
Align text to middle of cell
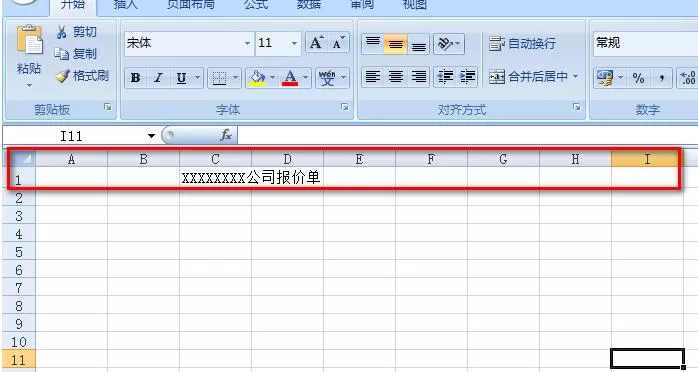point(396,44)
